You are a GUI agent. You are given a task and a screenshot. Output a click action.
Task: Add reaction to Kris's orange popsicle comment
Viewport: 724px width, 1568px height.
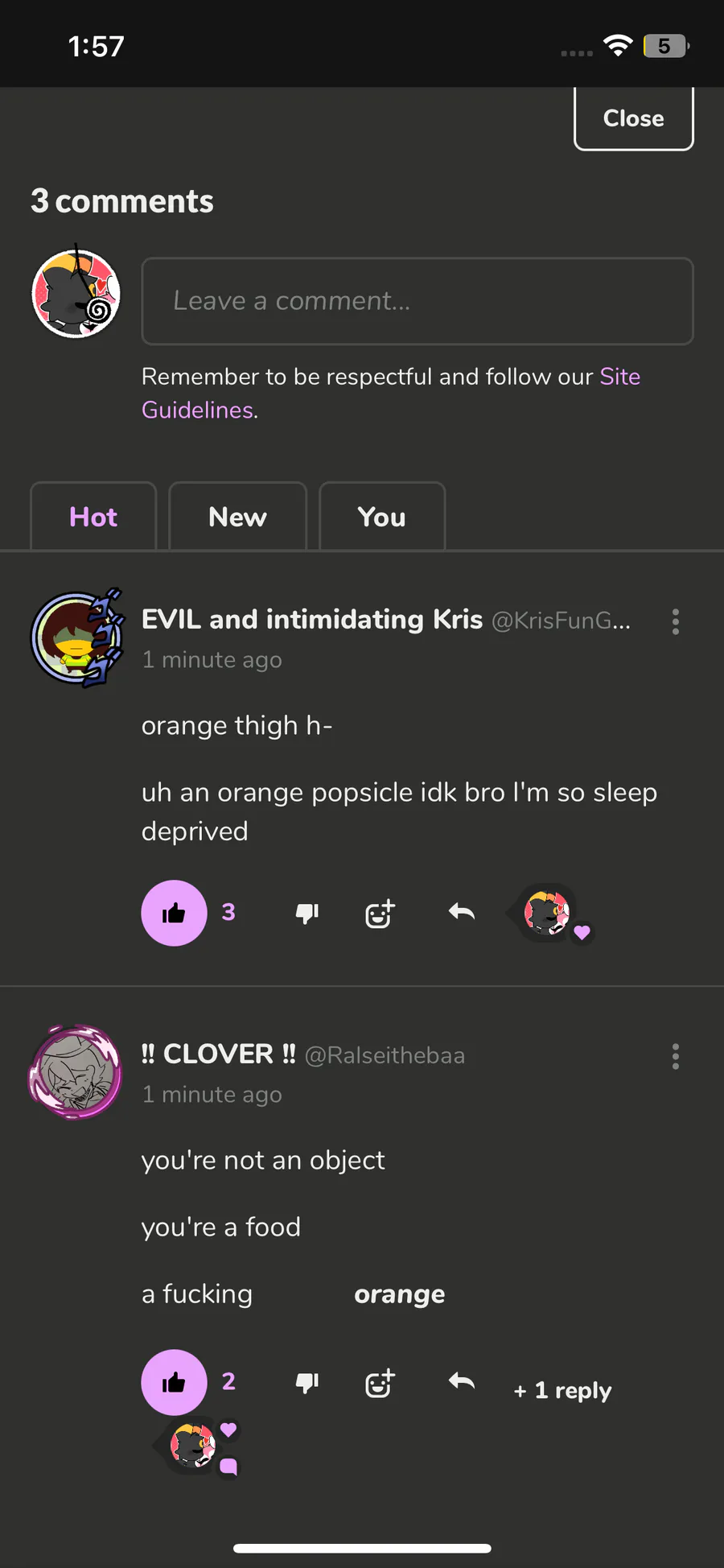click(x=380, y=913)
